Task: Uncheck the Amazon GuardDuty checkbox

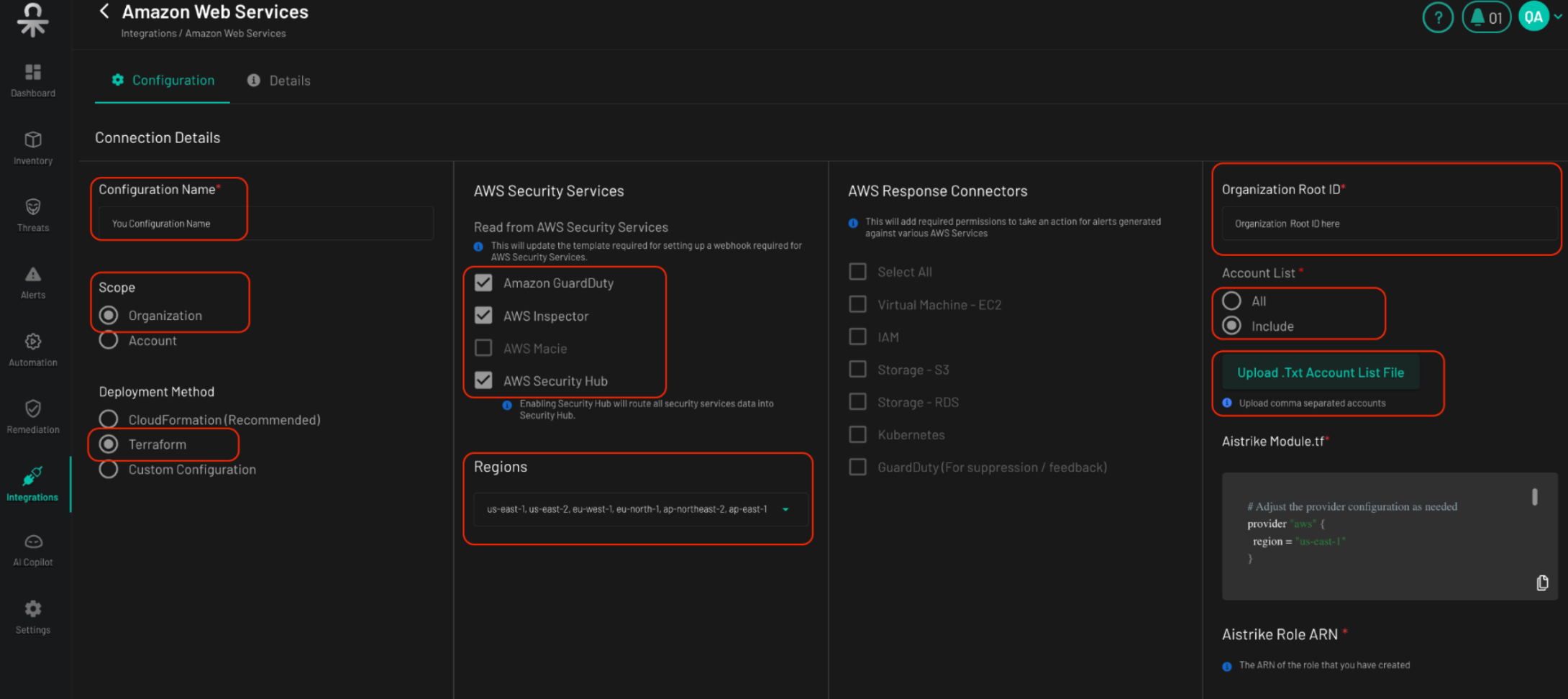Action: [x=483, y=283]
